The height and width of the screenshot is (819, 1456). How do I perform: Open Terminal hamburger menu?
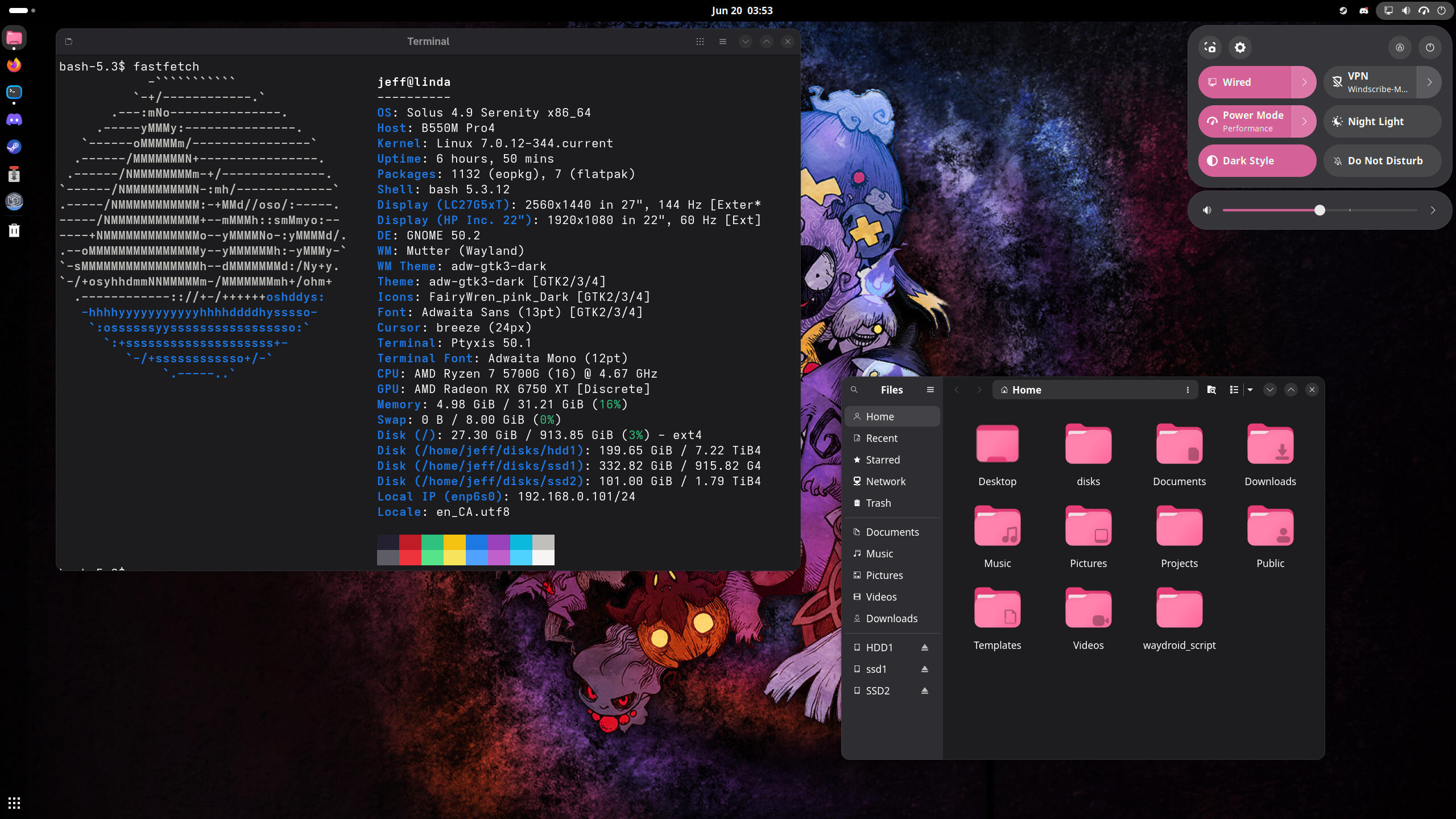[x=723, y=41]
